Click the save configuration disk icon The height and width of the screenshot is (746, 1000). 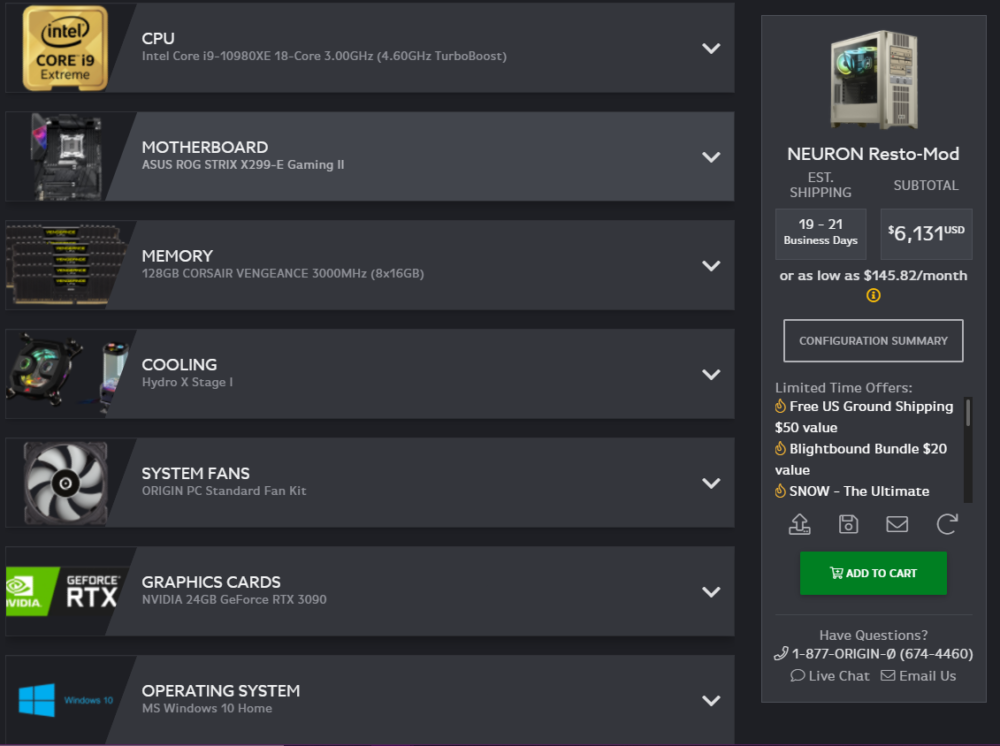point(848,524)
